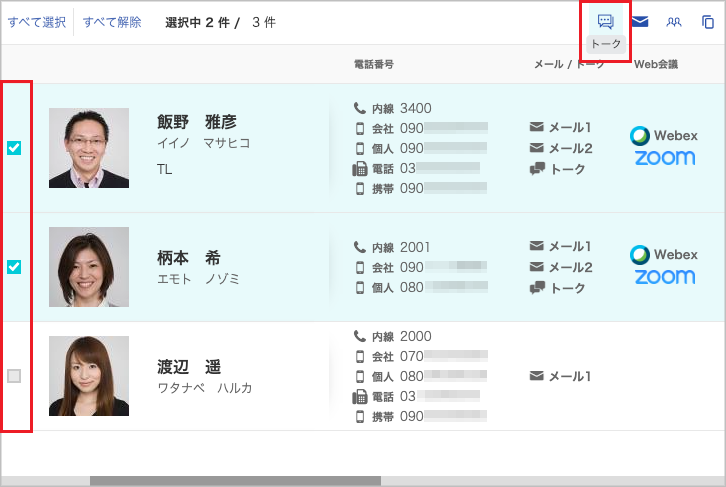Open Webex for 柄本 希
This screenshot has height=487, width=726.
(664, 255)
